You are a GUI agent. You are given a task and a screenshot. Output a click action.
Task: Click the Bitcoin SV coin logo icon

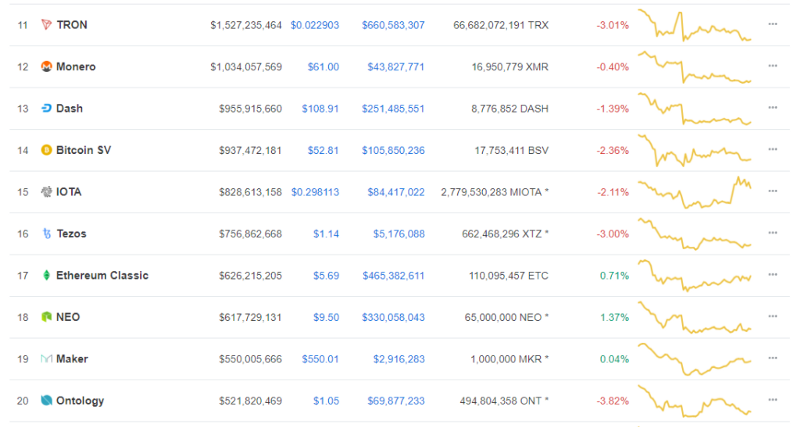click(x=46, y=150)
